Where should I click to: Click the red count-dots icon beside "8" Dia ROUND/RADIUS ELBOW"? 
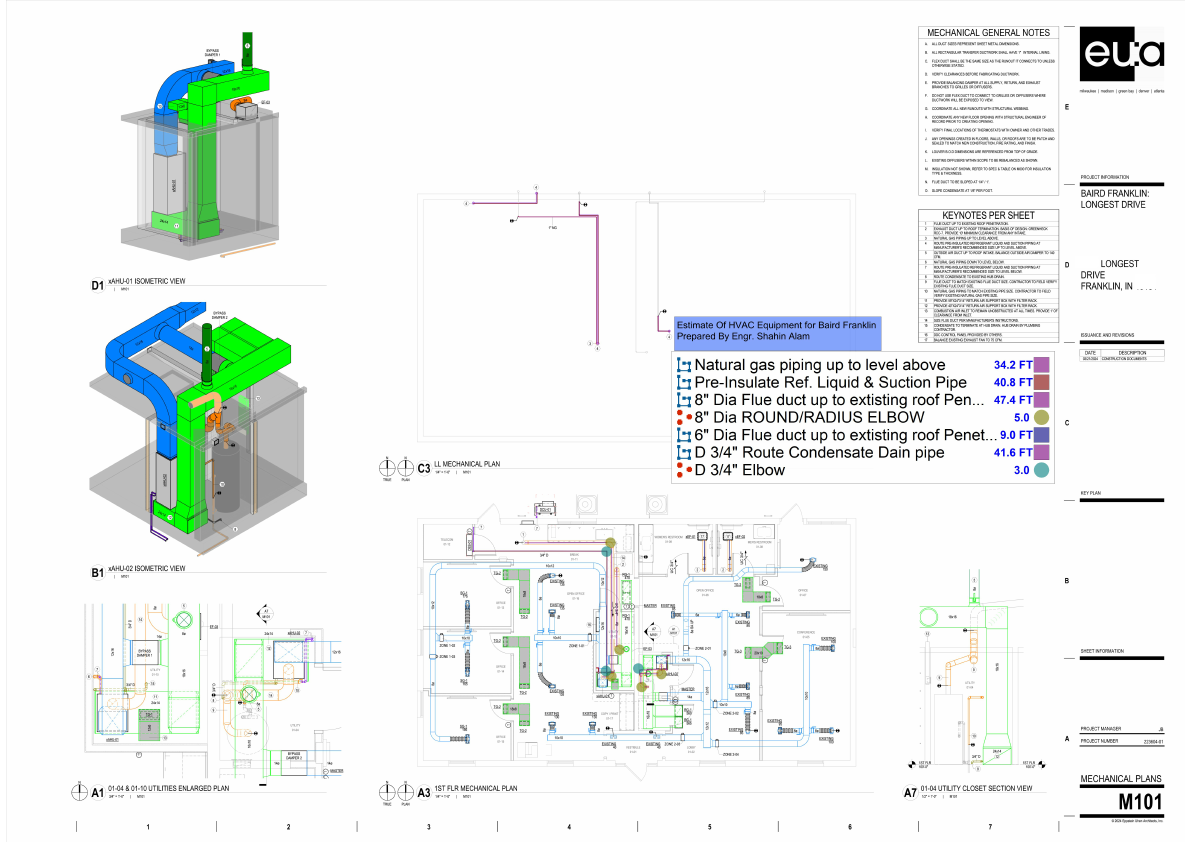[683, 417]
